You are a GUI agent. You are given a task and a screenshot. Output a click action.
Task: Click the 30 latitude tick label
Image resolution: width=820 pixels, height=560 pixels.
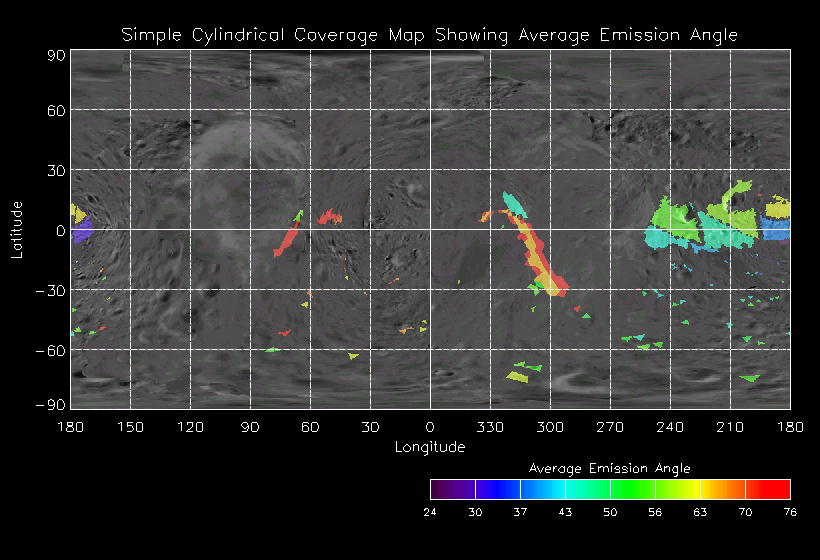tap(55, 170)
